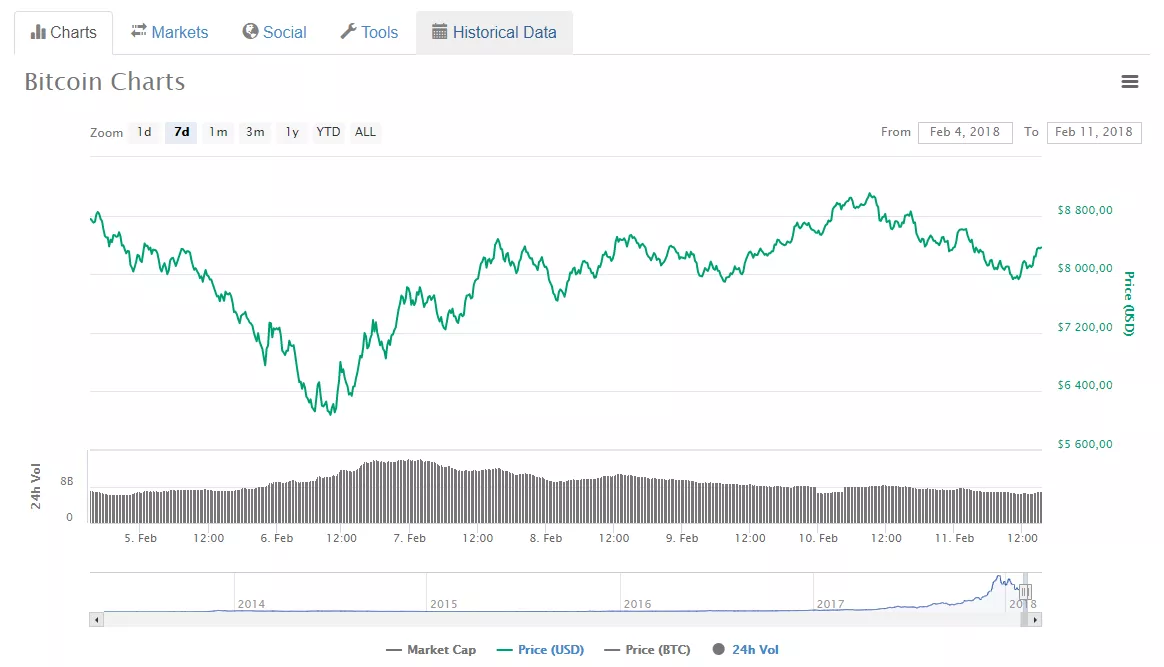Toggle the Market Cap series in legend
The image size is (1164, 667).
(x=431, y=650)
